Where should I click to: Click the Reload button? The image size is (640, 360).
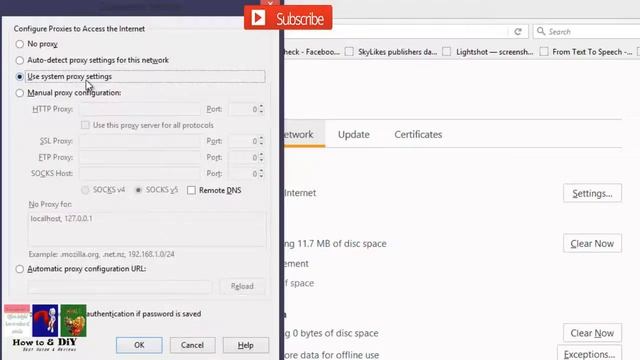click(242, 287)
